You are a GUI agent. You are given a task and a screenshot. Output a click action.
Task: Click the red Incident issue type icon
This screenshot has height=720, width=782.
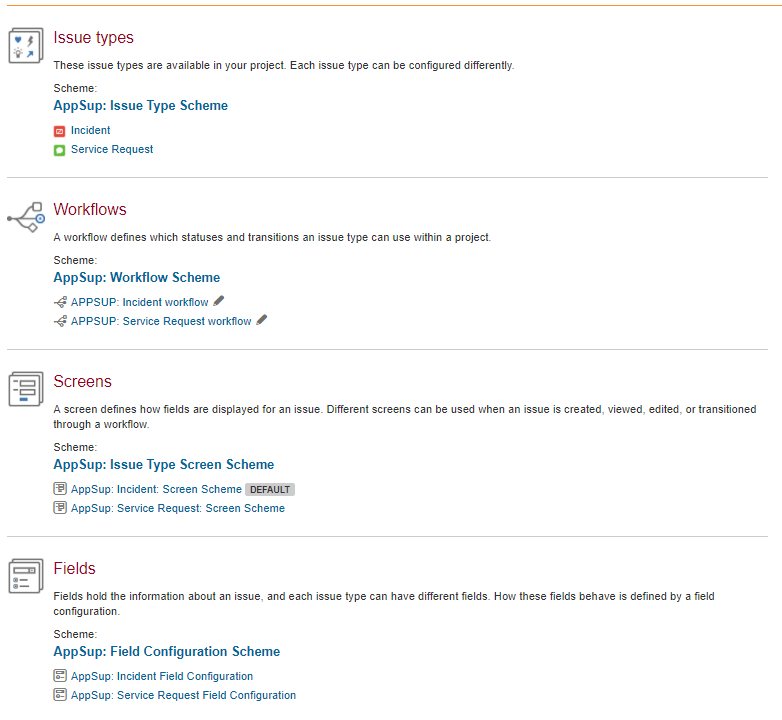tap(59, 131)
